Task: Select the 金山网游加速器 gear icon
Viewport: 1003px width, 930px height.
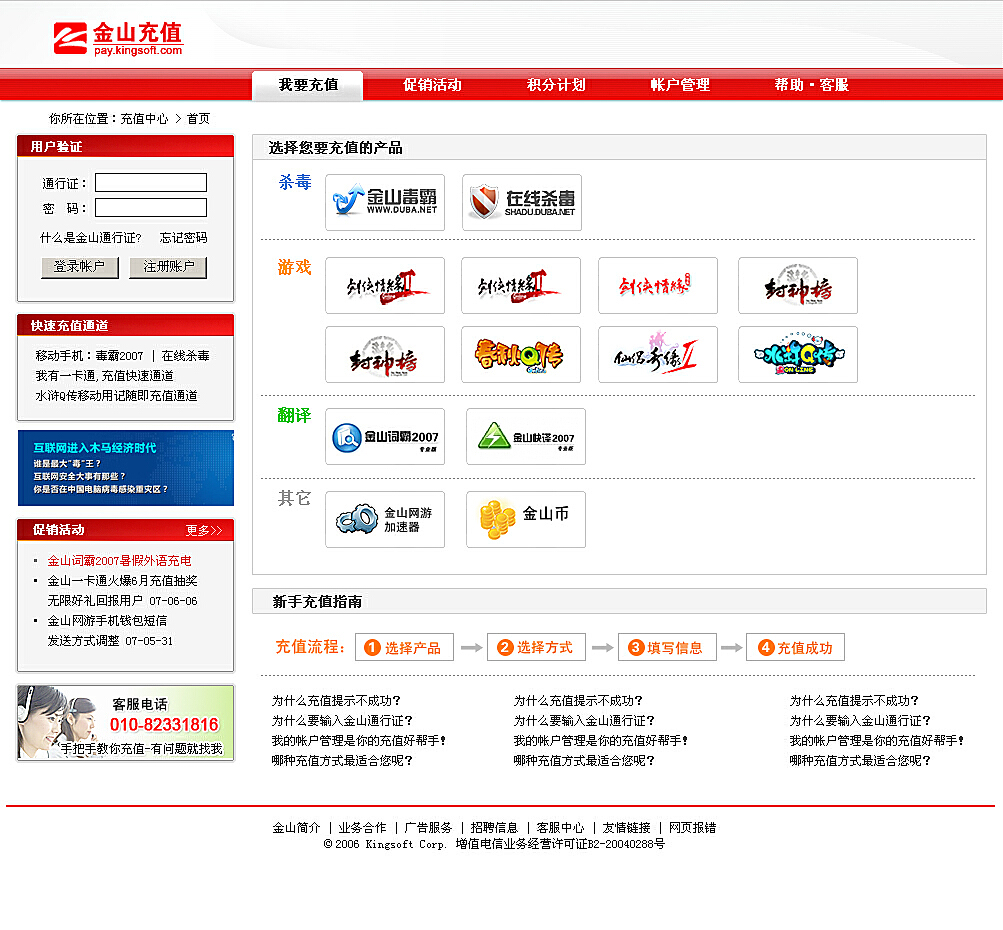Action: (x=385, y=519)
